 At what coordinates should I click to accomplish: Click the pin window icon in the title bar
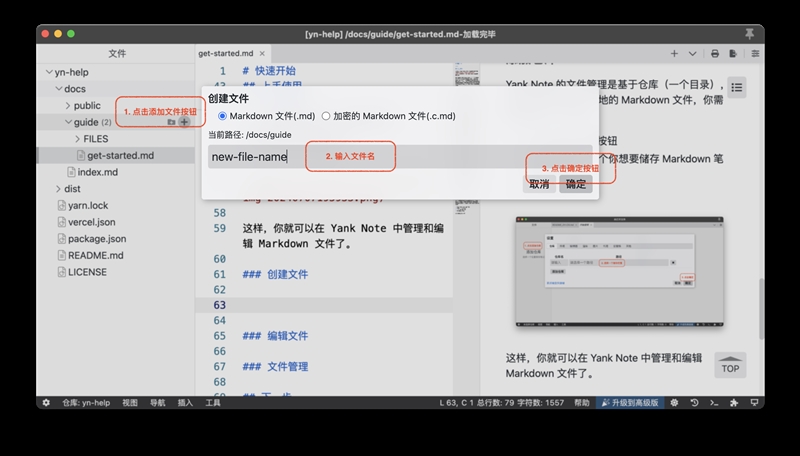pyautogui.click(x=749, y=34)
